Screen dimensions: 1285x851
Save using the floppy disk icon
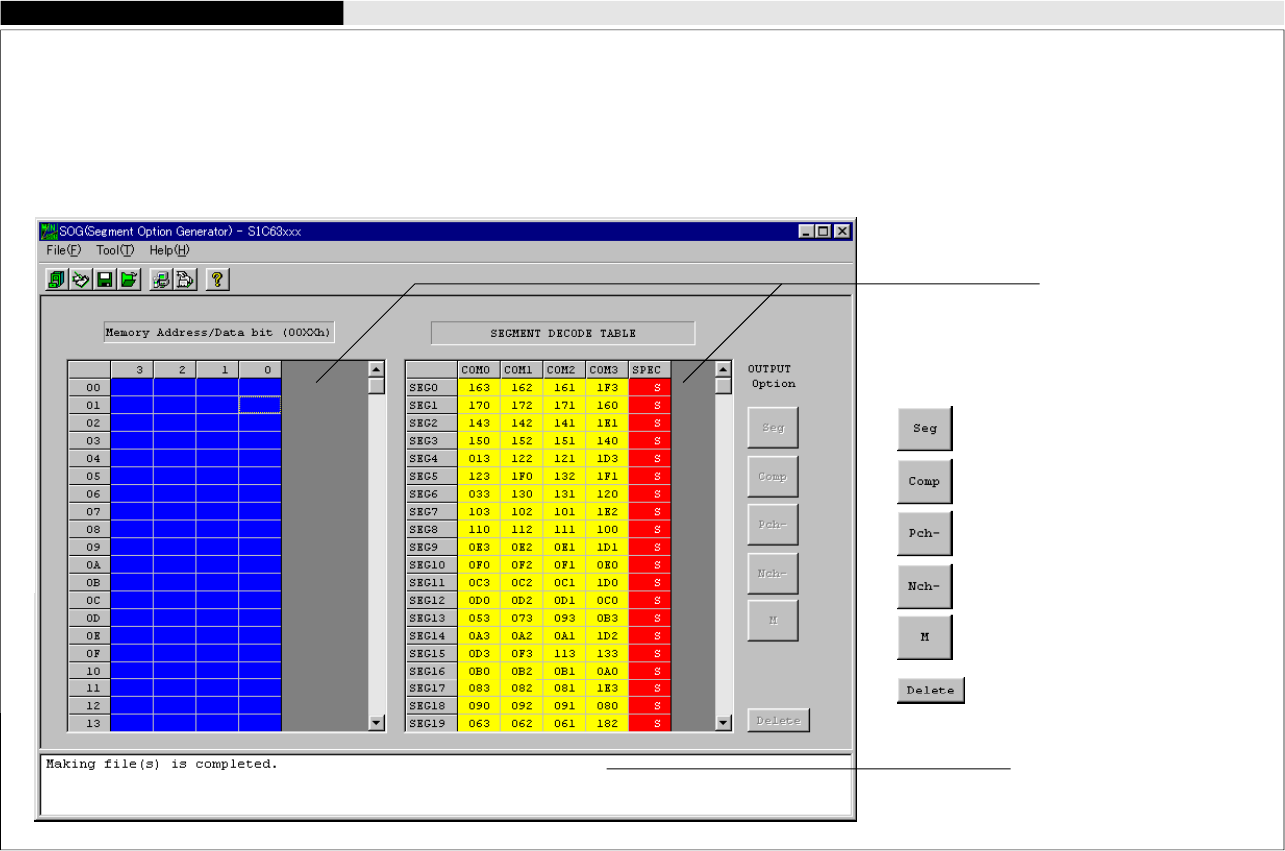105,280
